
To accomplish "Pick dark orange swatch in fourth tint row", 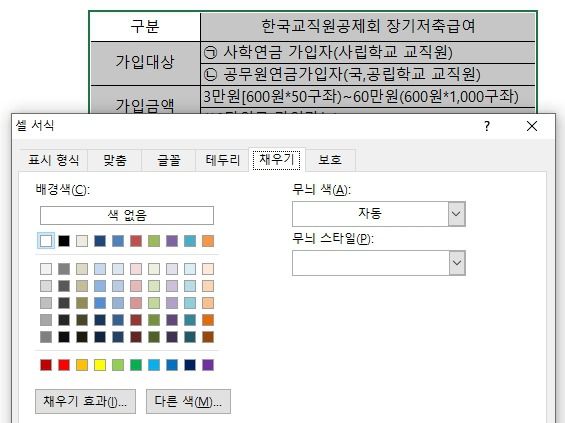I will [208, 320].
